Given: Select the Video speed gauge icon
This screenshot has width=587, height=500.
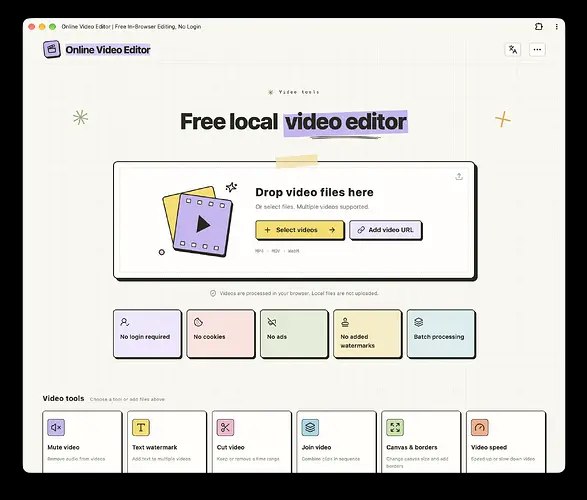Looking at the screenshot, I should coord(480,427).
